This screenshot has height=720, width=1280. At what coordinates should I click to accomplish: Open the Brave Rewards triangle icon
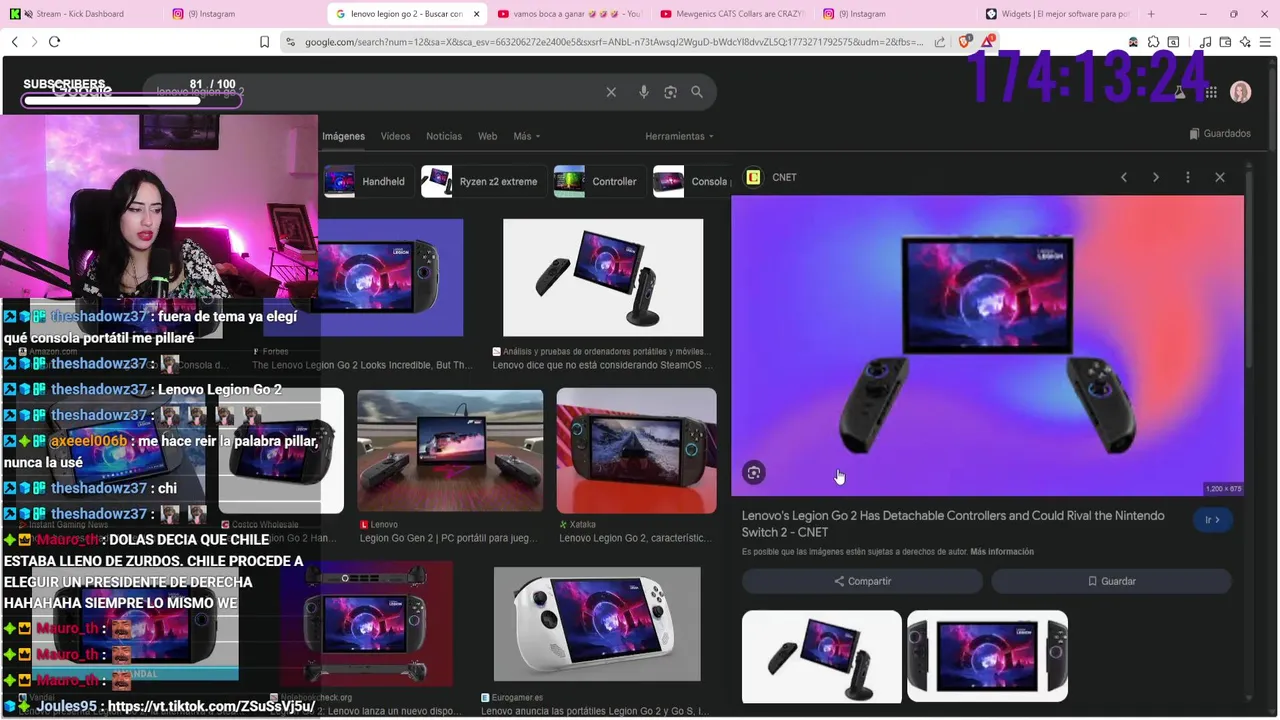coord(988,41)
